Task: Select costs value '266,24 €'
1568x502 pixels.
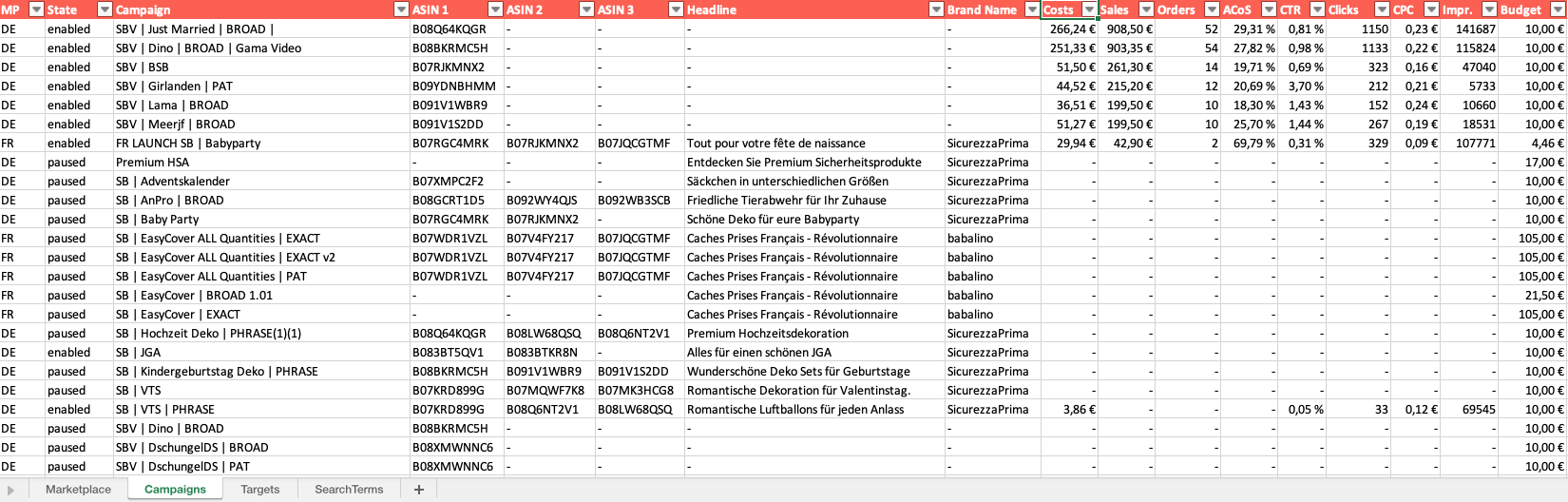Action: [1070, 29]
